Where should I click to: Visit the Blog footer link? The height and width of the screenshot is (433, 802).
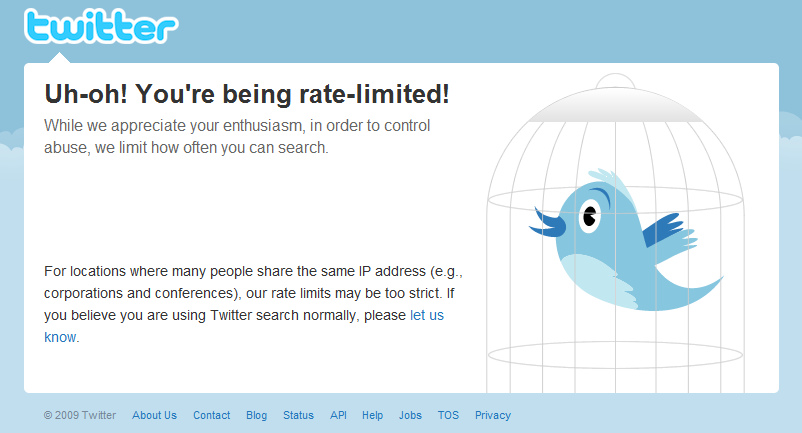(256, 415)
